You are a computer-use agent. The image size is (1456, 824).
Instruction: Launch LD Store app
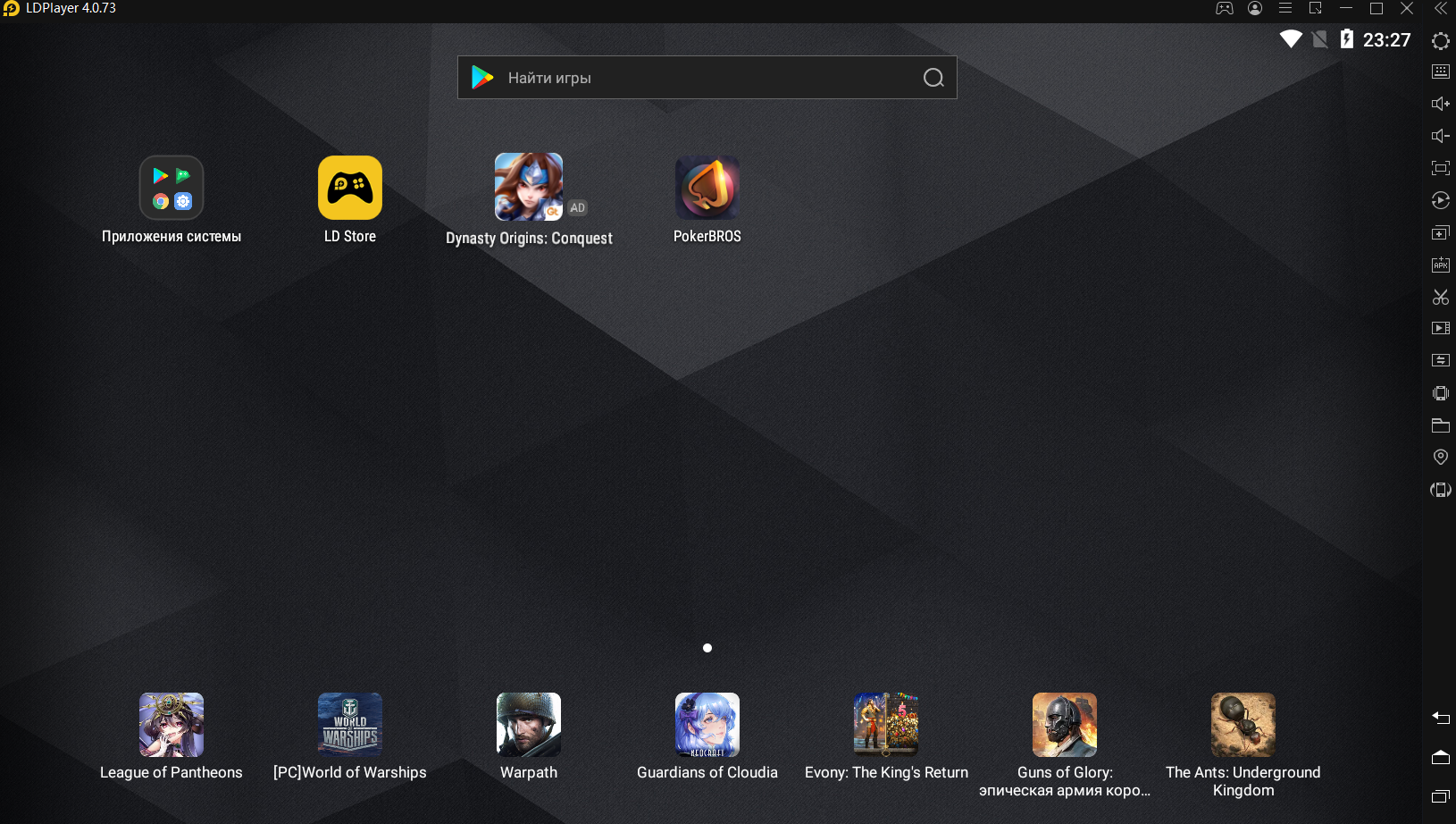pos(350,188)
